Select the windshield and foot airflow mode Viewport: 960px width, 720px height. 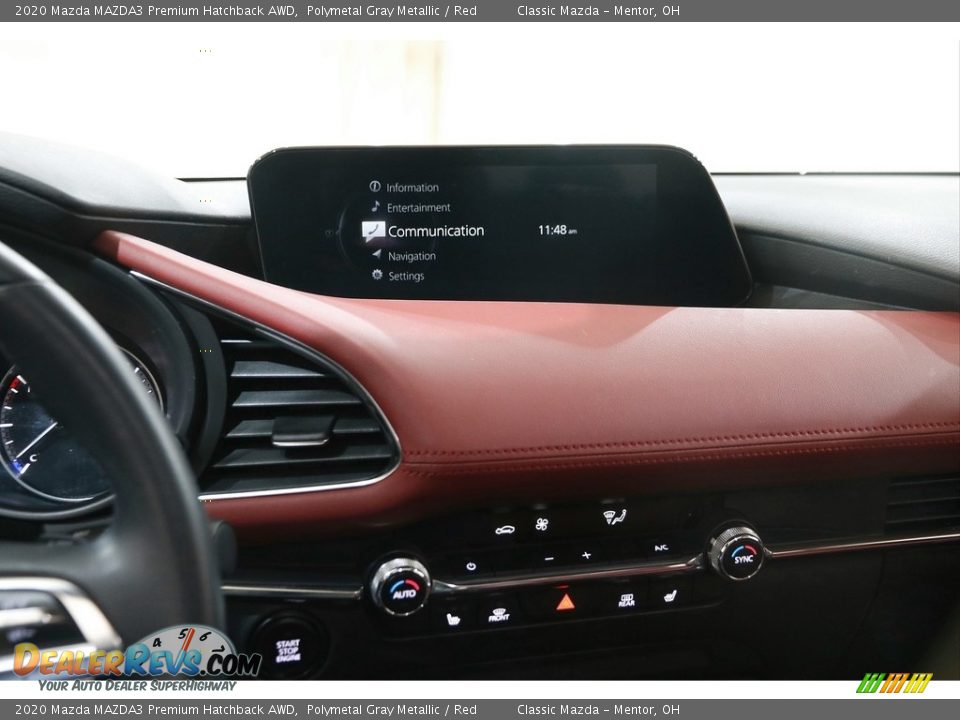[x=615, y=517]
